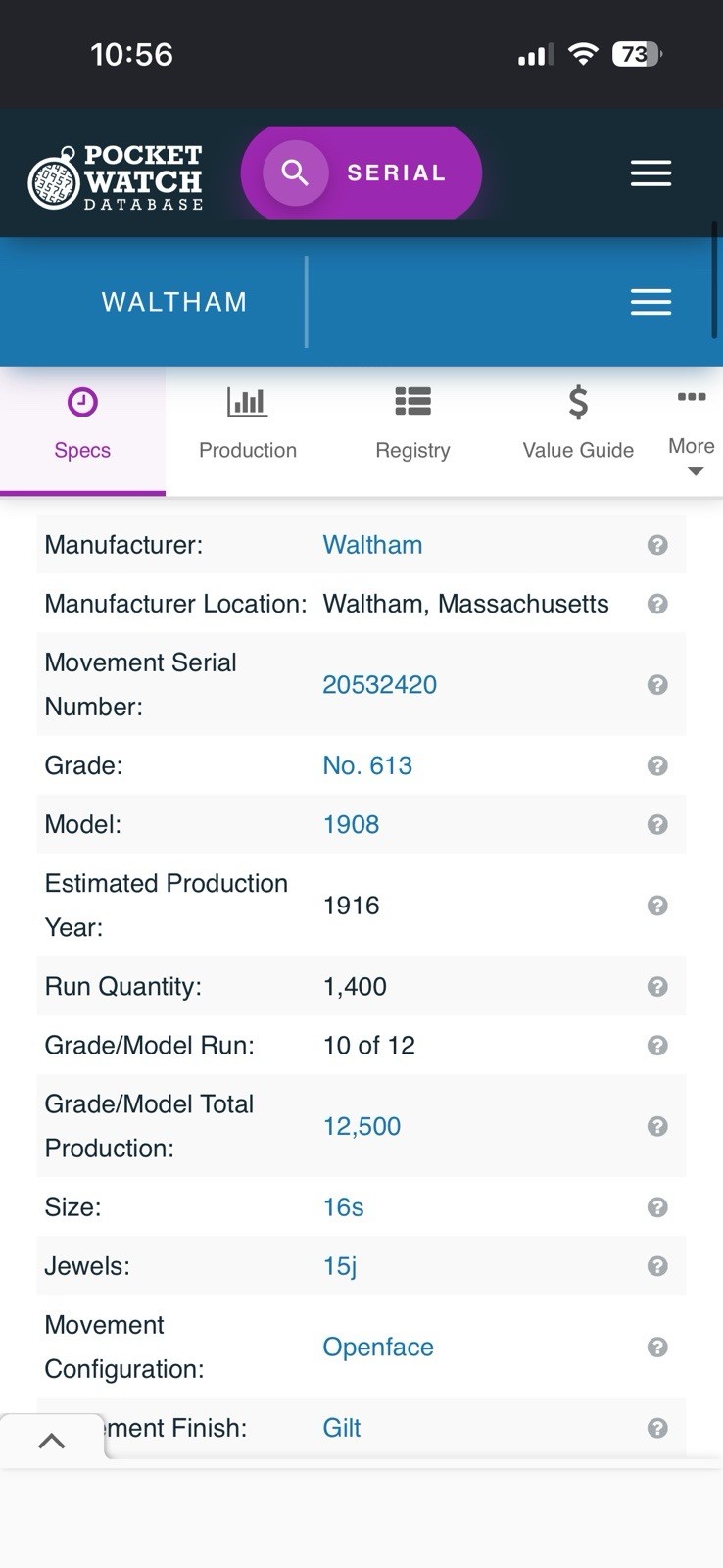
Task: Switch to the Value Guide tab
Action: pos(578,430)
